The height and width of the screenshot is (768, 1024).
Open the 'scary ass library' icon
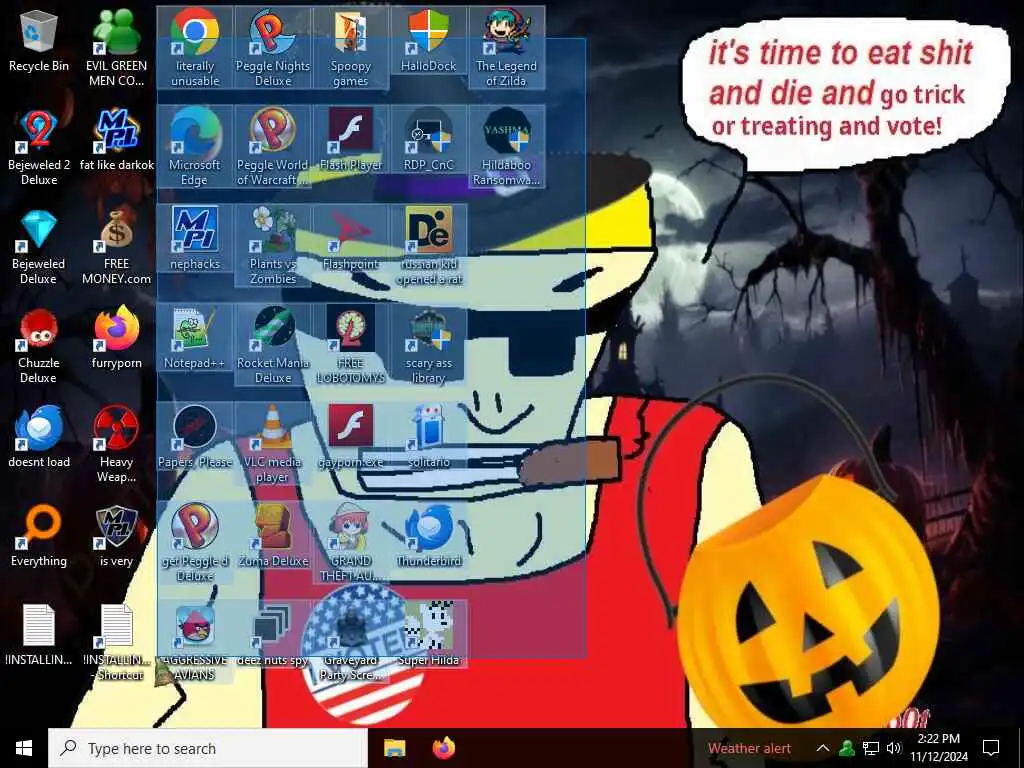(x=428, y=345)
